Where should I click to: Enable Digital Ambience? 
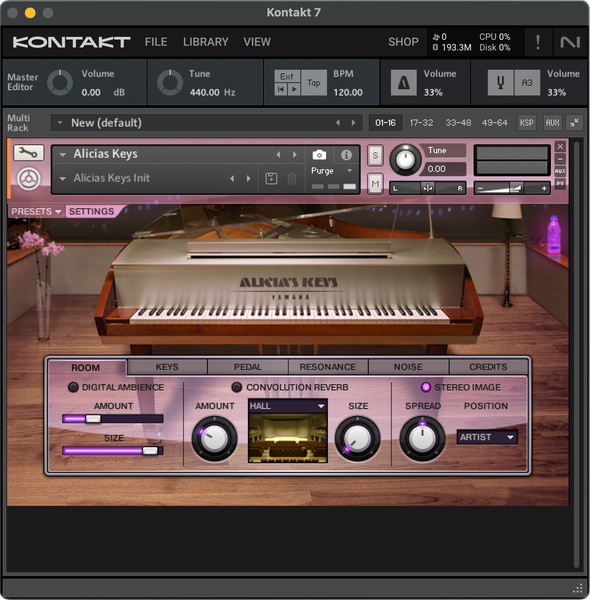click(73, 387)
